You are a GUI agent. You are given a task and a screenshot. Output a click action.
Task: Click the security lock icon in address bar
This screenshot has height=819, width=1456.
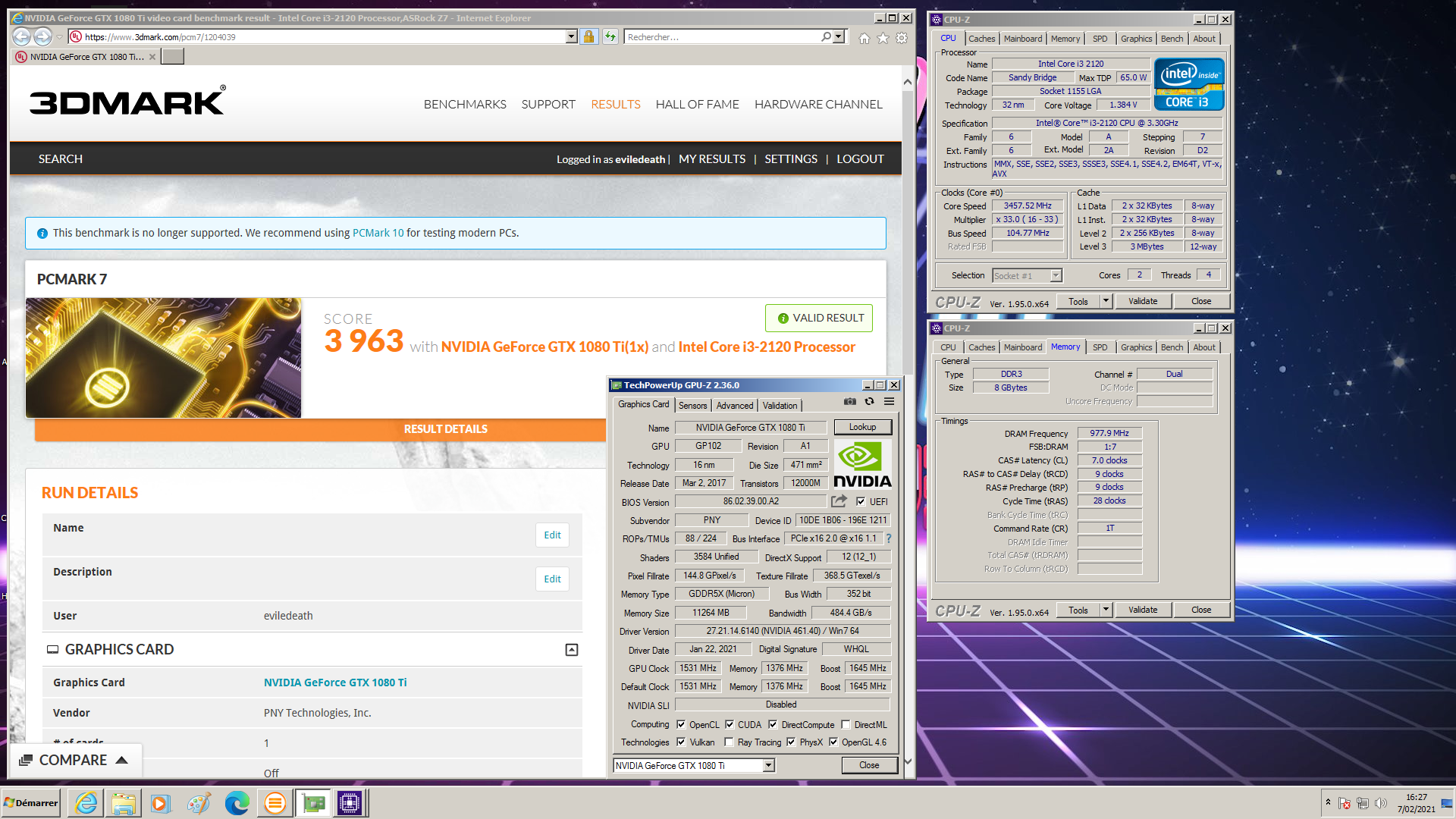coord(588,36)
